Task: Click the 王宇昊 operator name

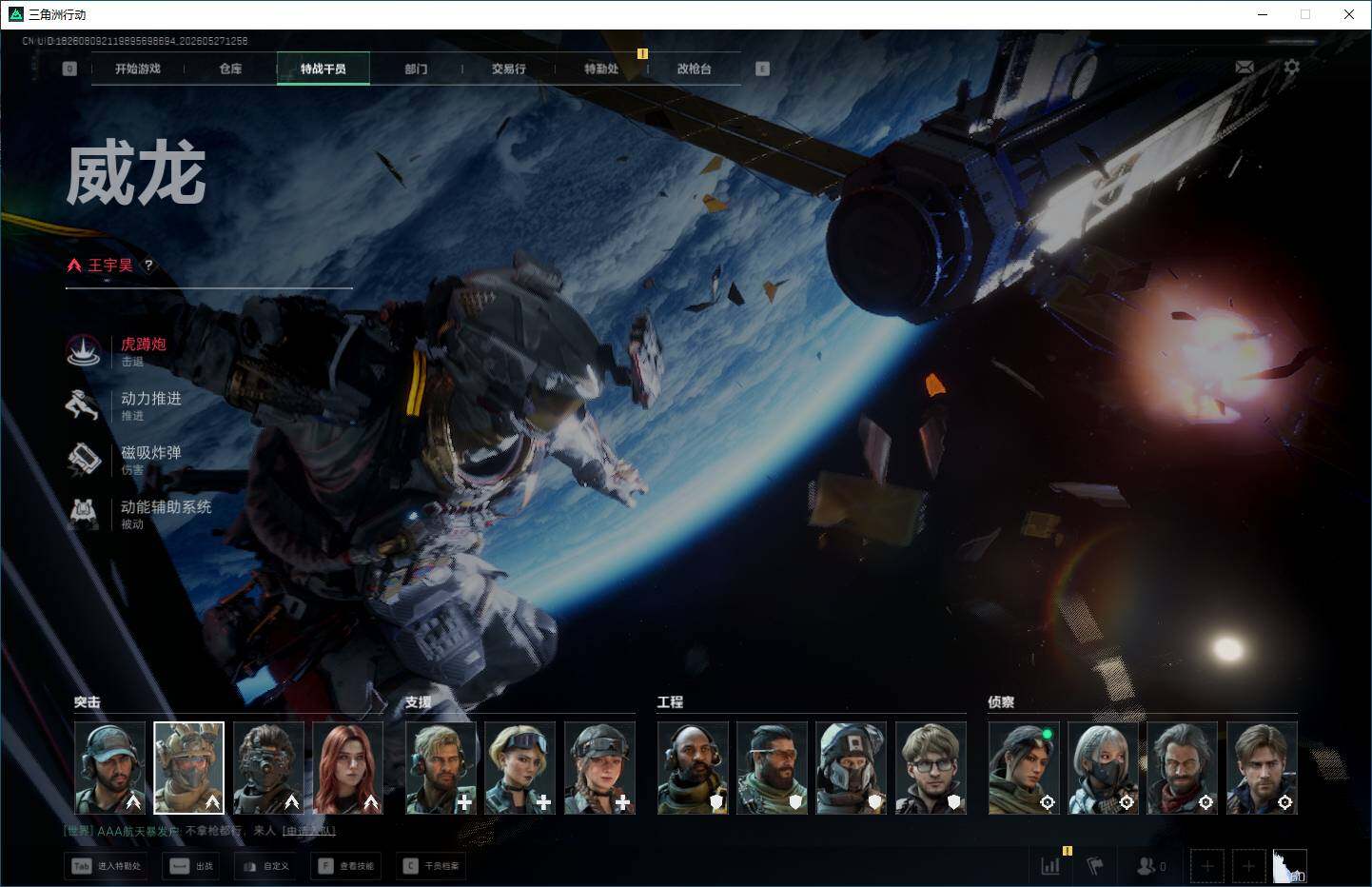Action: 110,266
